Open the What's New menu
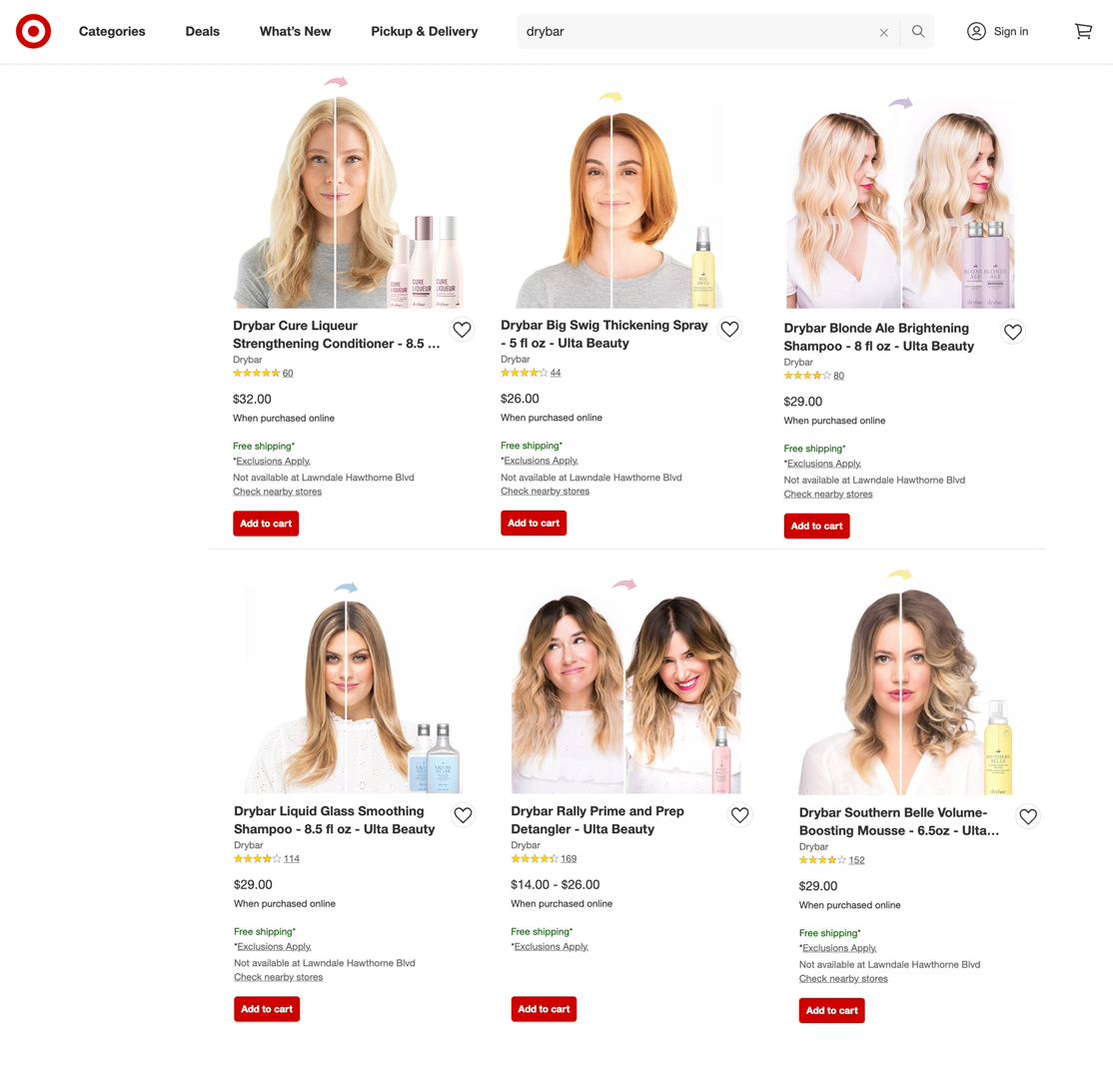Image resolution: width=1113 pixels, height=1092 pixels. pyautogui.click(x=296, y=31)
